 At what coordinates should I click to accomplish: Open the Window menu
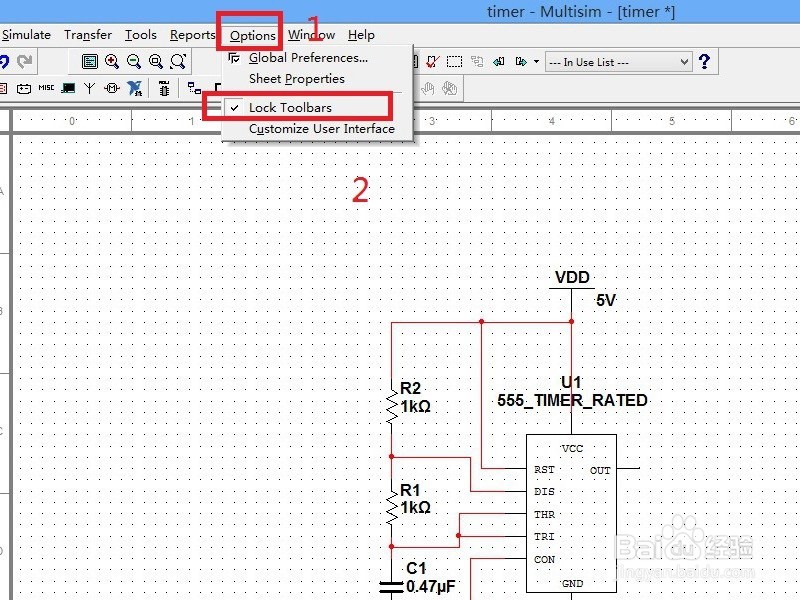point(311,35)
